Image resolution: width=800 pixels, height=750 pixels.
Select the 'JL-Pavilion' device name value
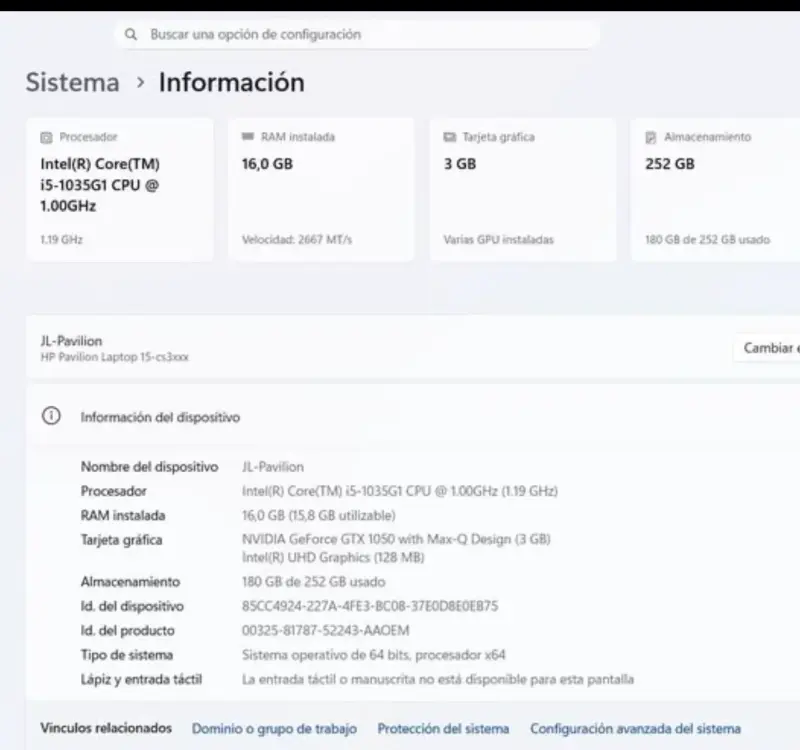tap(272, 467)
